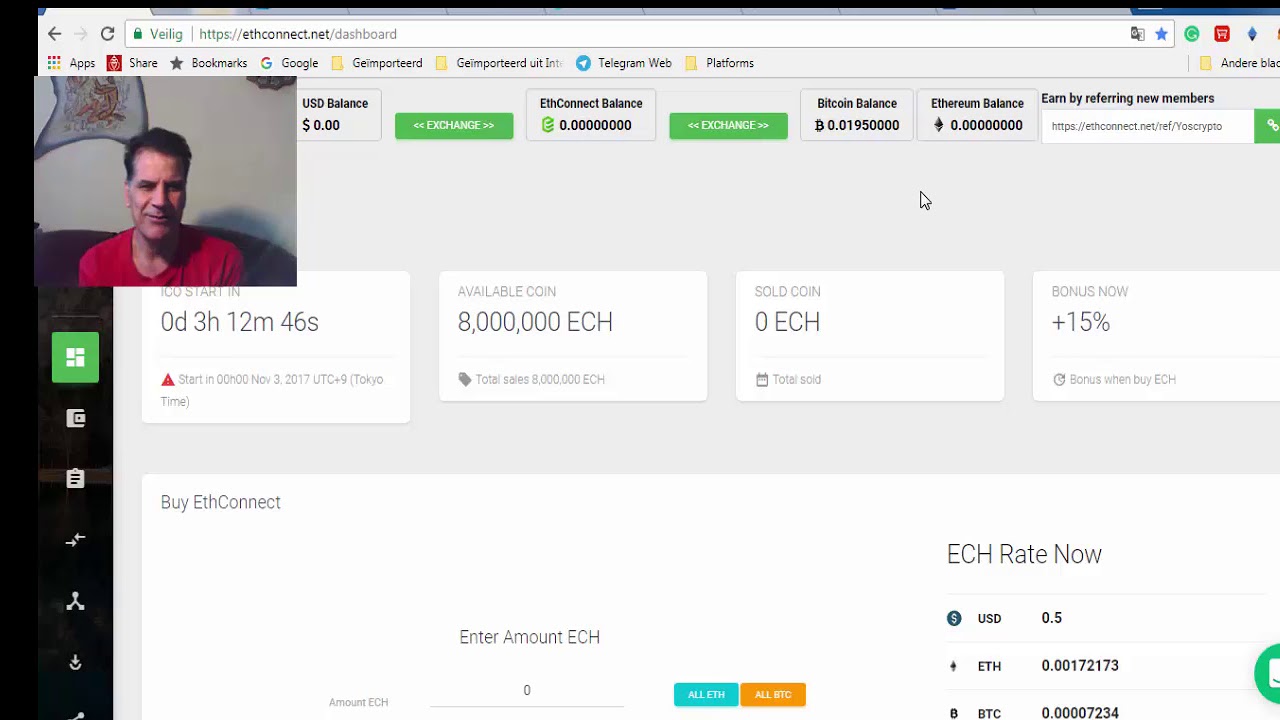
Task: Open the clipboard icon in sidebar
Action: click(75, 478)
